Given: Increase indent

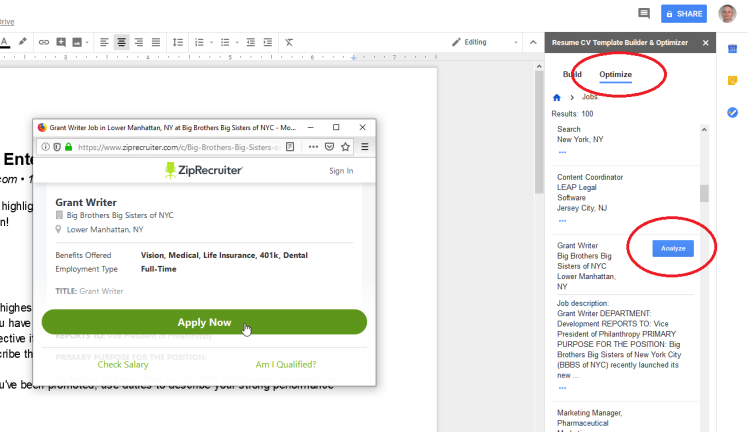Looking at the screenshot, I should [268, 42].
